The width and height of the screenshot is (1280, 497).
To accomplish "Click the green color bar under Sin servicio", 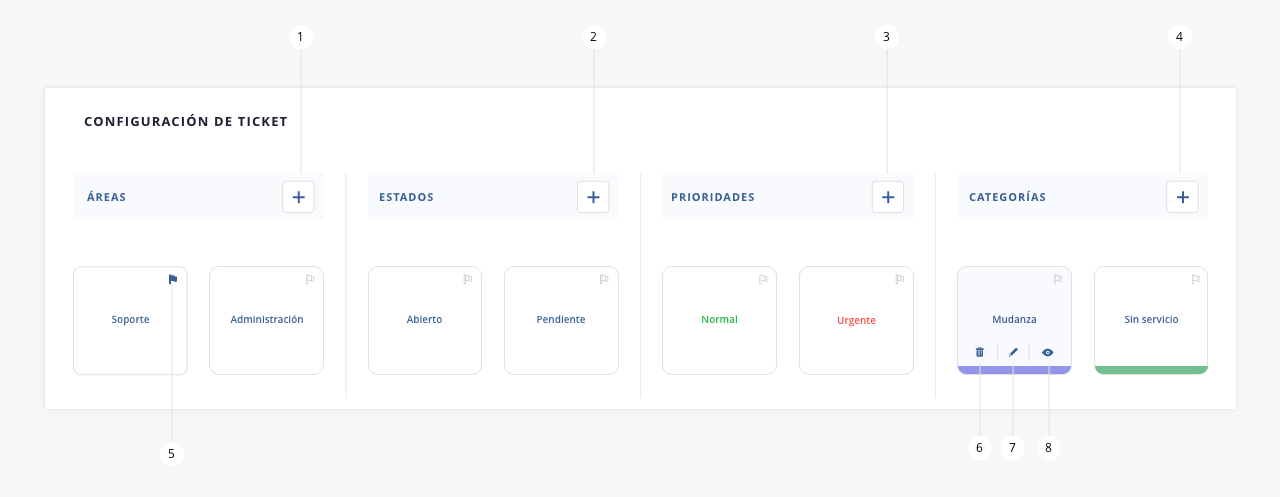I will 1151,370.
